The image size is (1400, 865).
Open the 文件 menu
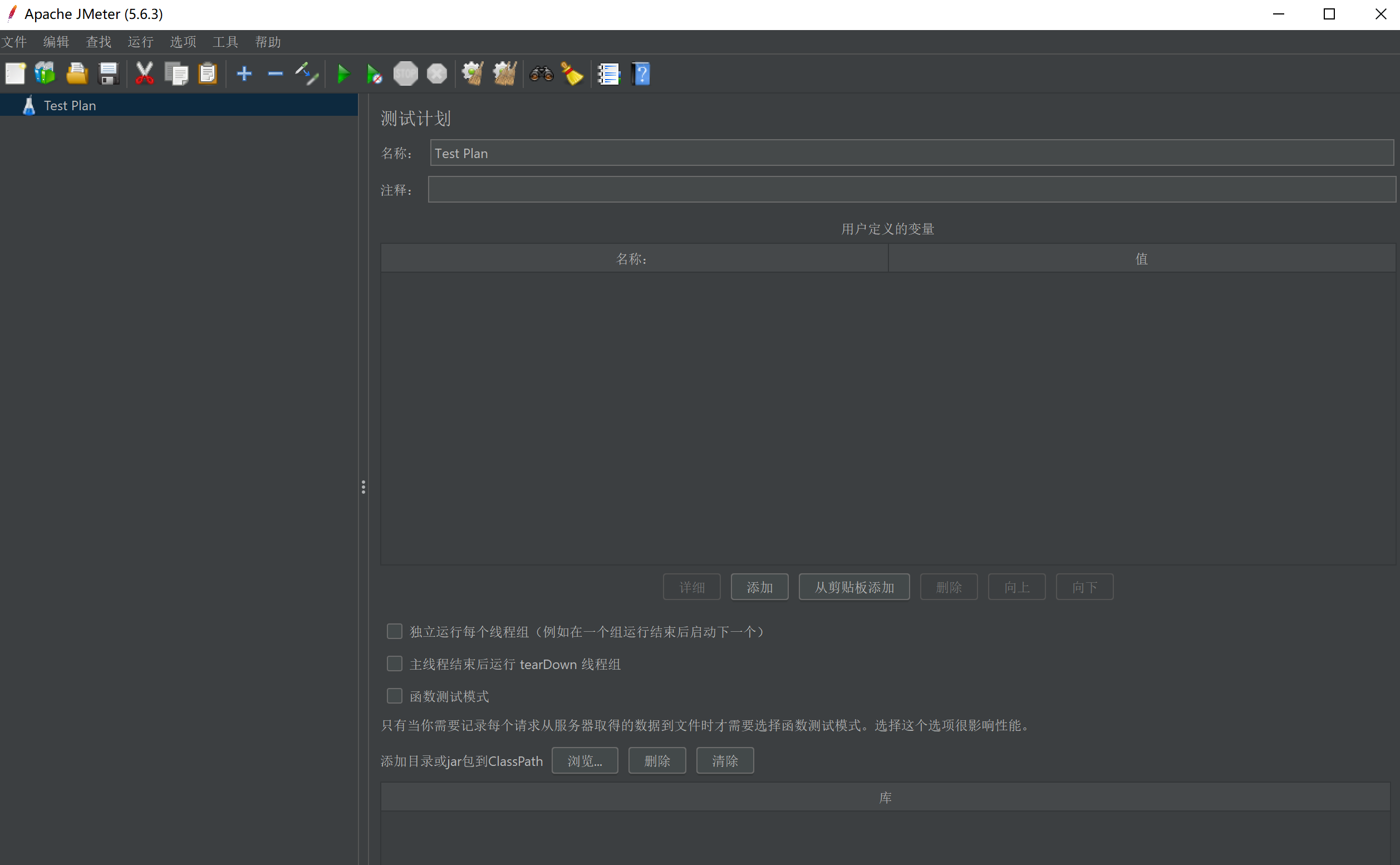(x=14, y=42)
